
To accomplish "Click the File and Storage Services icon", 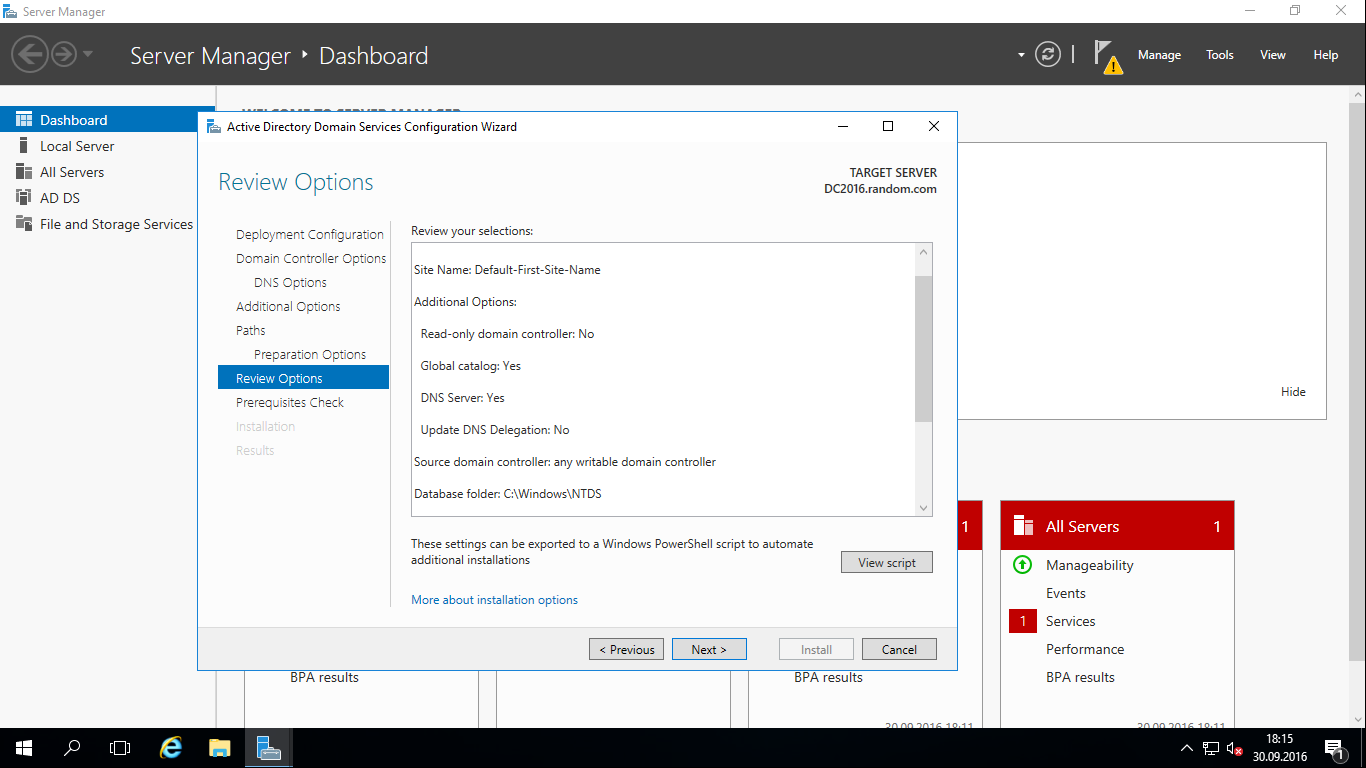I will pyautogui.click(x=24, y=223).
